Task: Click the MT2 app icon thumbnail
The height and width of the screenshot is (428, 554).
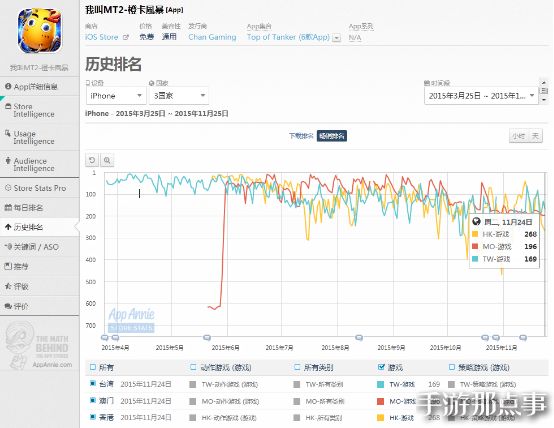Action: tap(40, 31)
